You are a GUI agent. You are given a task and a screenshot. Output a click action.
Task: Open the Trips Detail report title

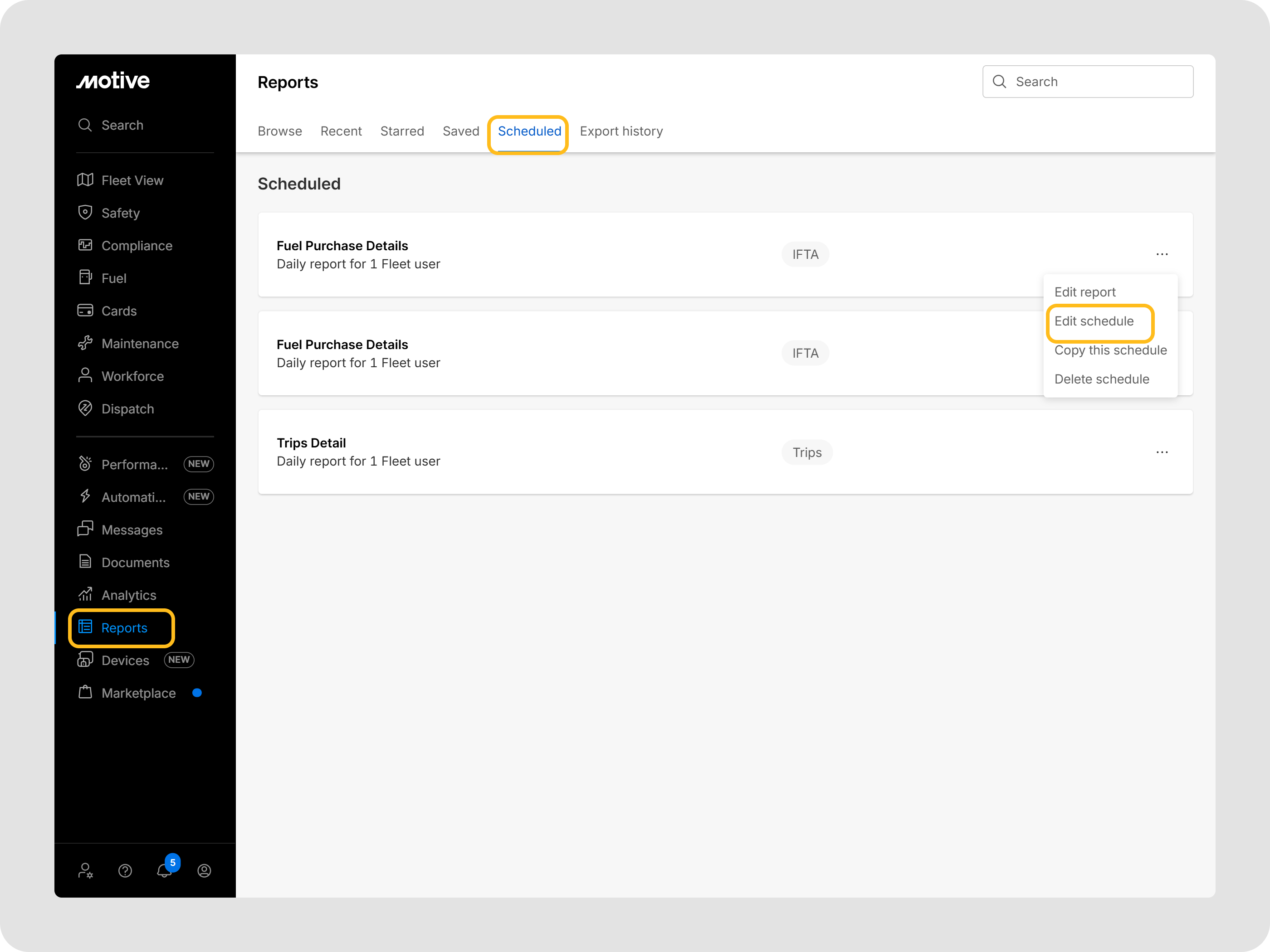311,443
